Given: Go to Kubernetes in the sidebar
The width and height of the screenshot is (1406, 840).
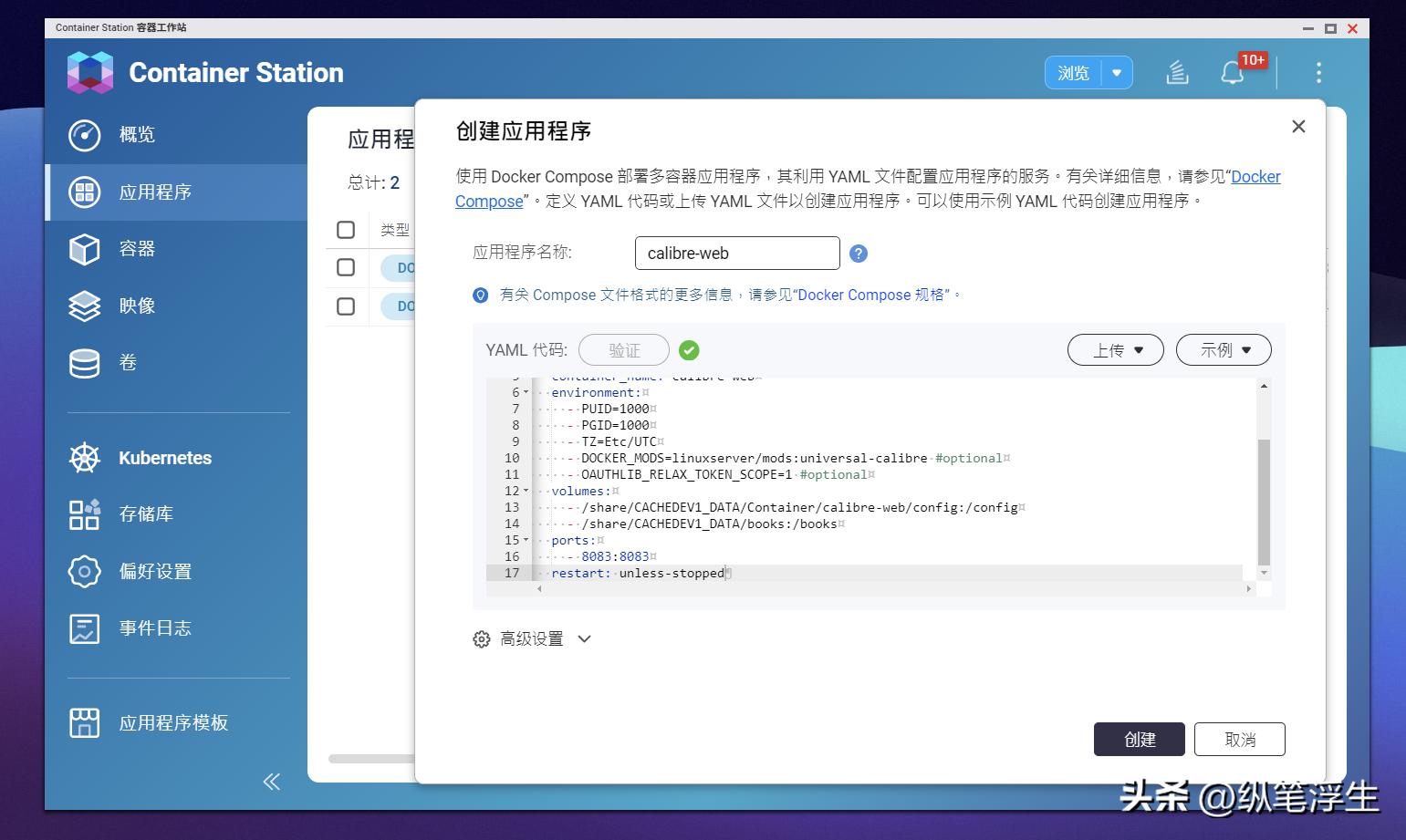Looking at the screenshot, I should 165,458.
